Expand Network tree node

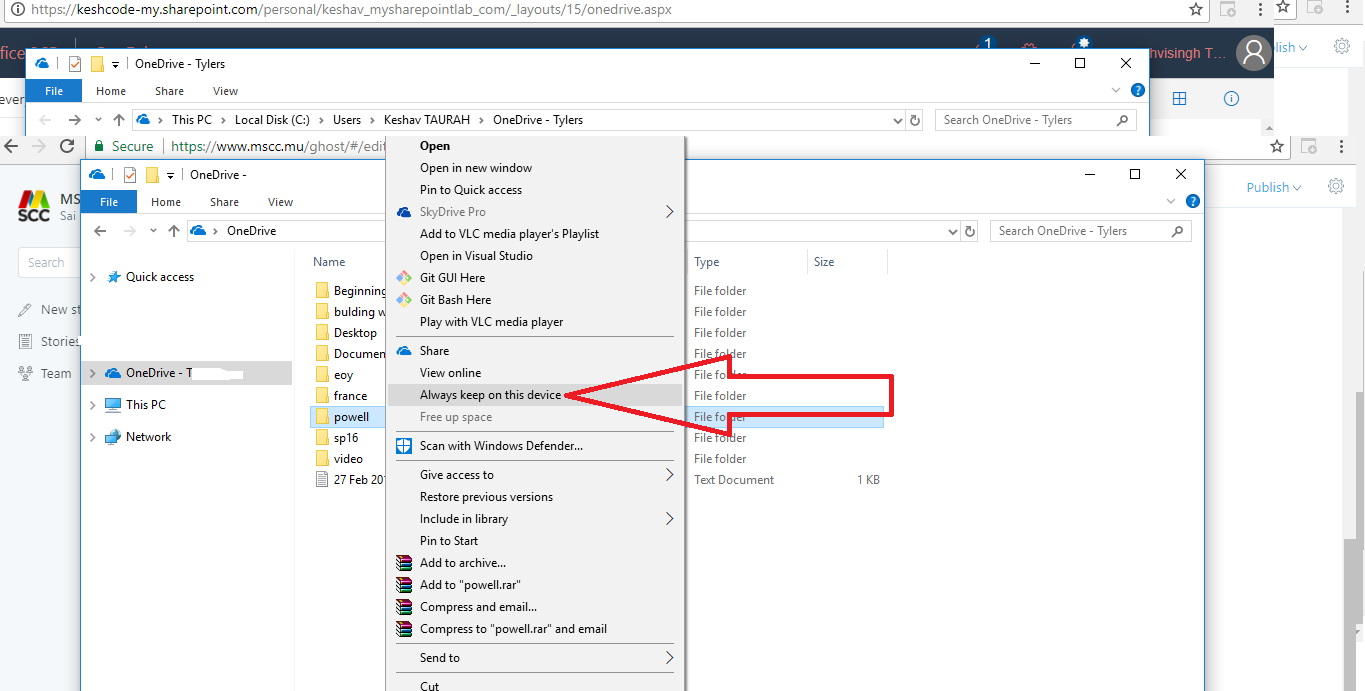point(93,437)
